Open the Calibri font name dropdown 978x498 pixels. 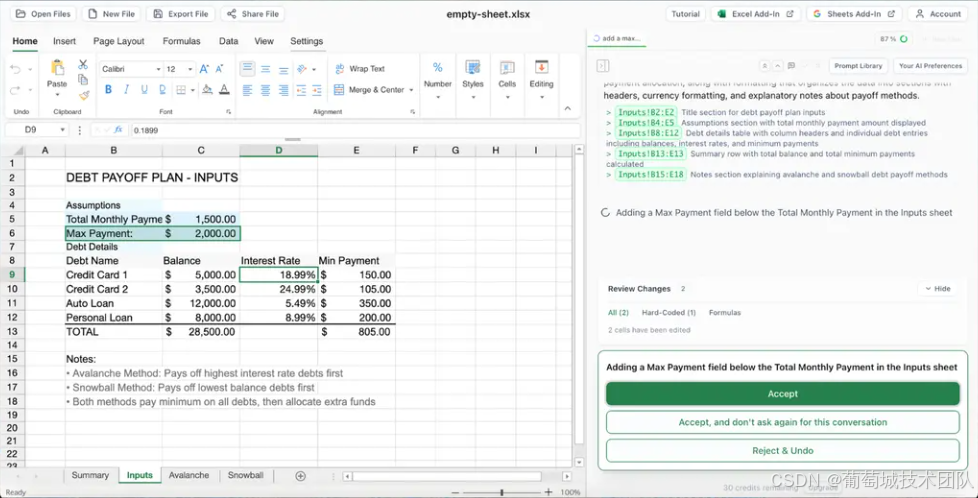[x=158, y=69]
